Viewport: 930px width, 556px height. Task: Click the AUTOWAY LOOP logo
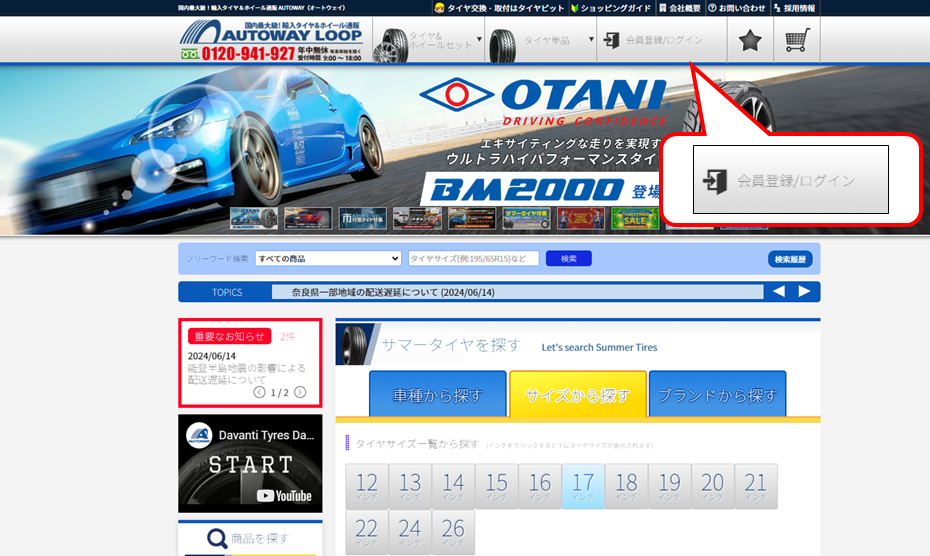pyautogui.click(x=272, y=32)
